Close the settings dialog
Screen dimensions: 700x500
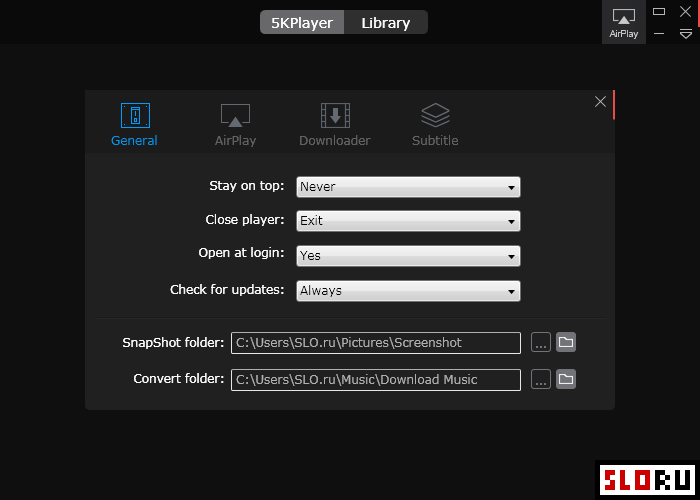coord(600,102)
